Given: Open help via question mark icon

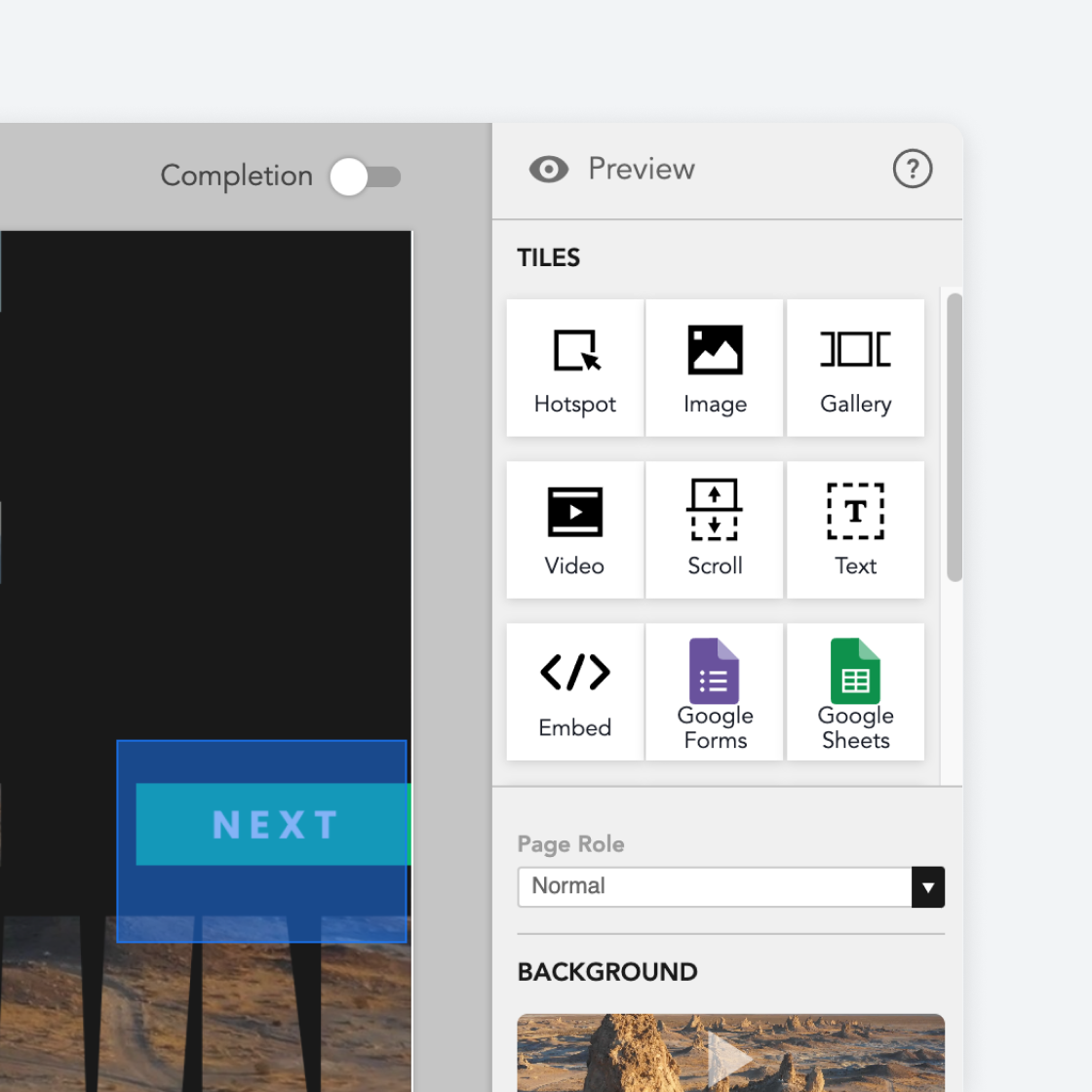Looking at the screenshot, I should click(x=913, y=169).
